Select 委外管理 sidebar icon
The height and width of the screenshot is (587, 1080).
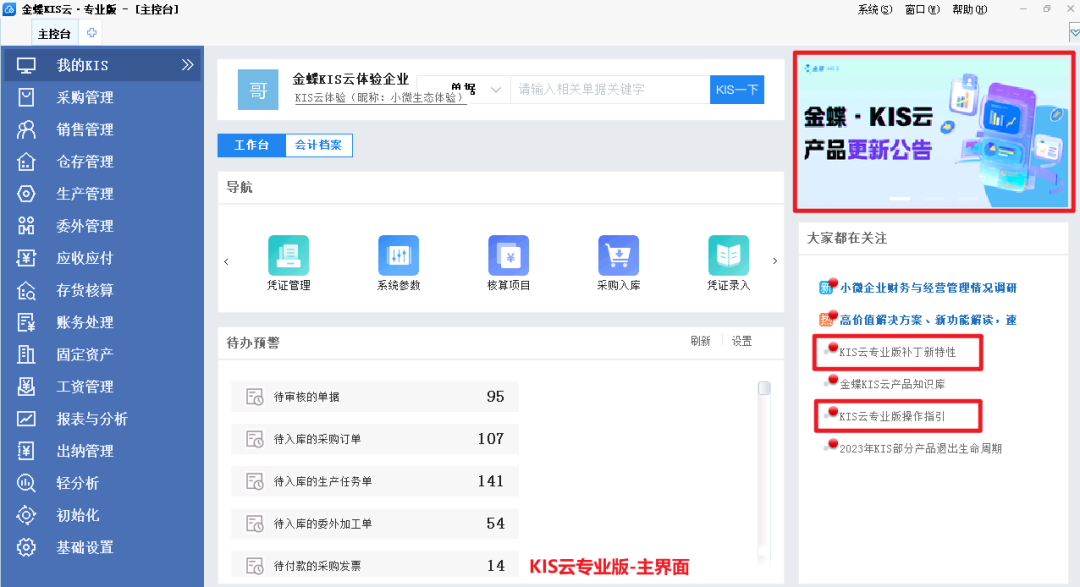click(x=26, y=226)
